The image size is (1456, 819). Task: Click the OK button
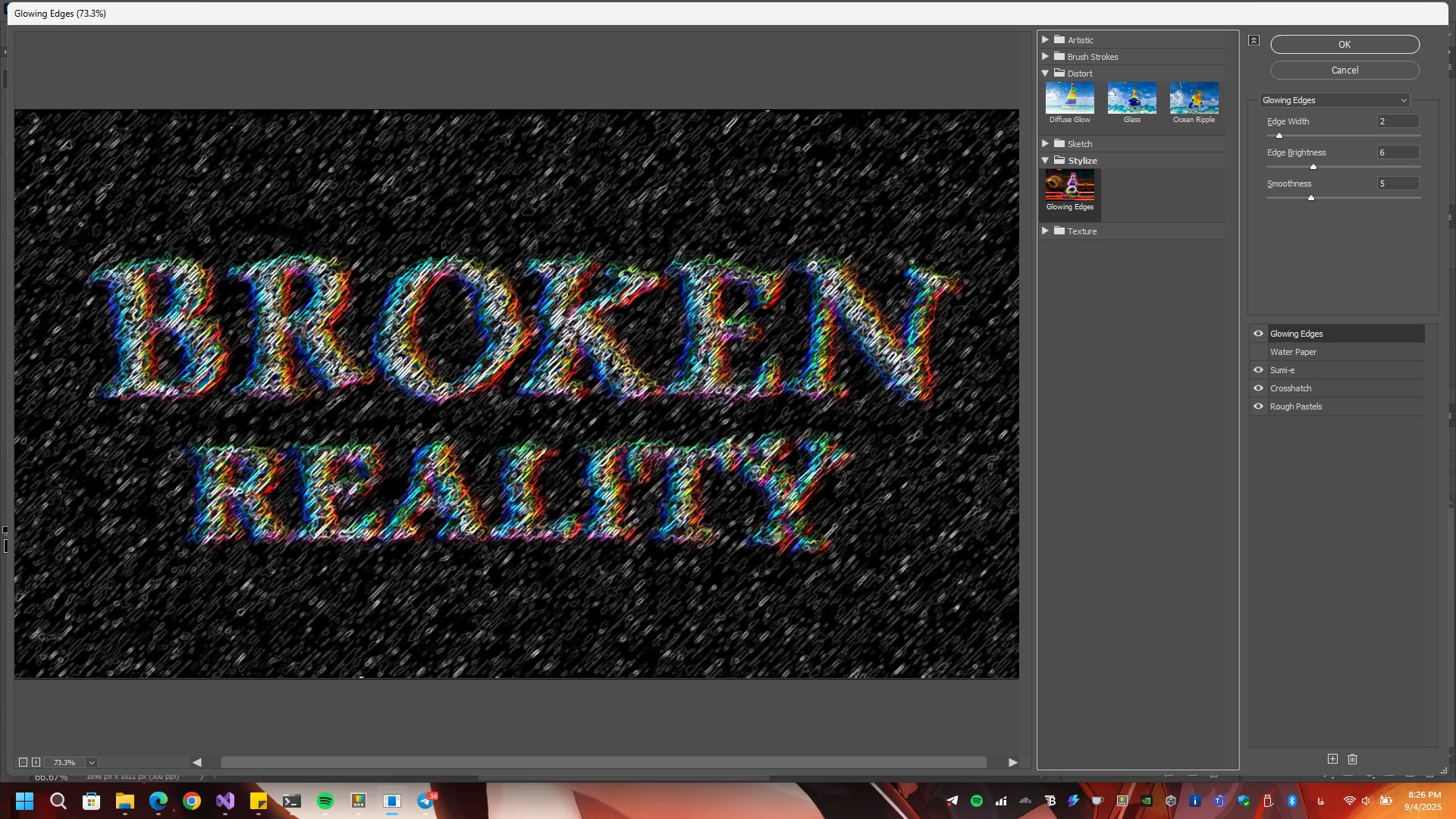[x=1344, y=45]
